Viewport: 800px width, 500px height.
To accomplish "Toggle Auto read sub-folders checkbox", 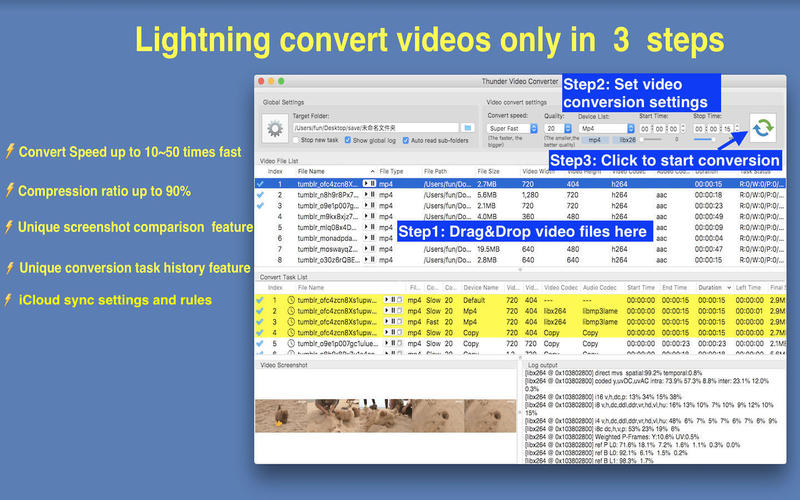I will coord(406,140).
